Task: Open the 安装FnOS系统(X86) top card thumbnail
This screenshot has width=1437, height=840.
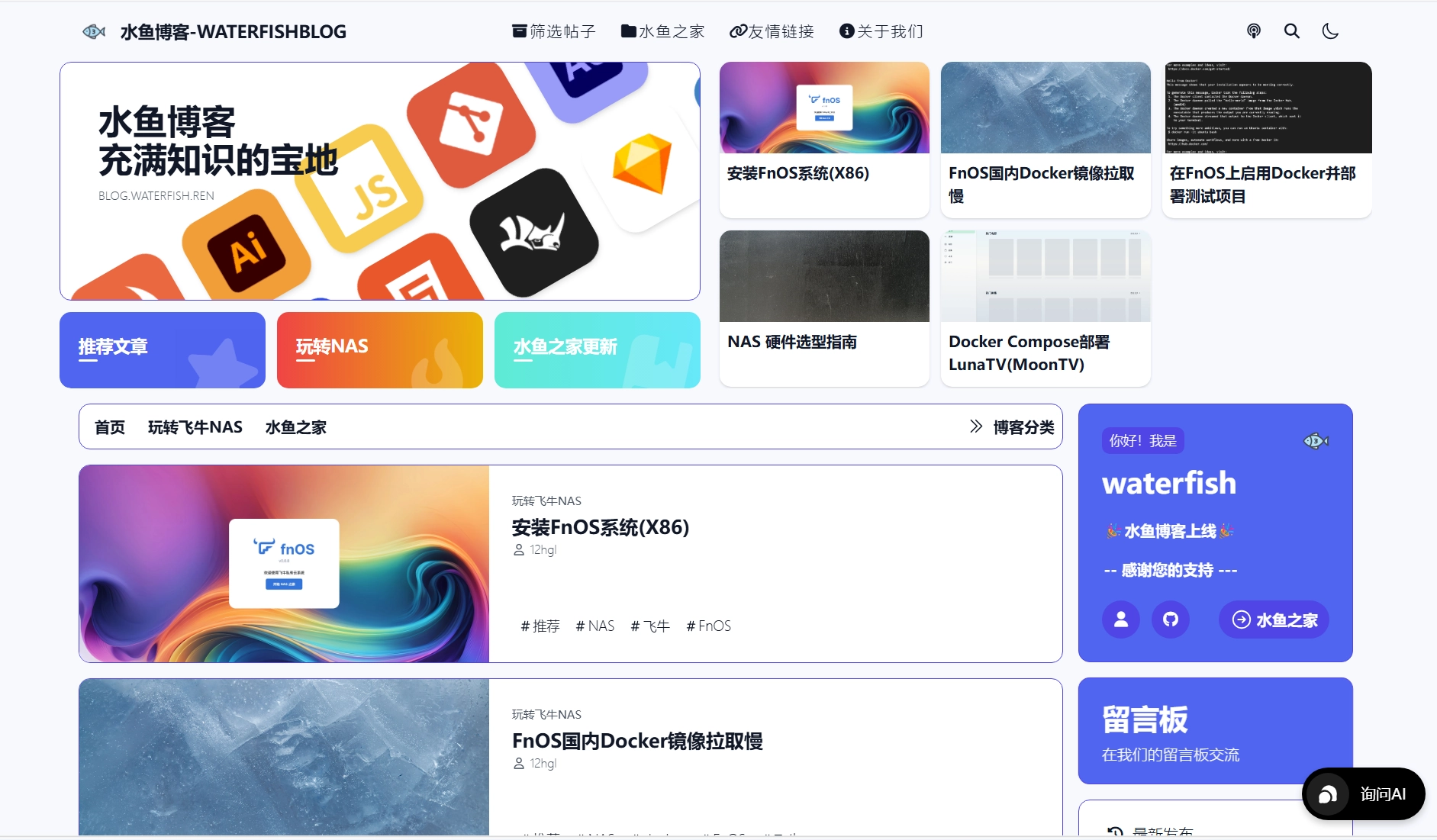Action: 824,108
